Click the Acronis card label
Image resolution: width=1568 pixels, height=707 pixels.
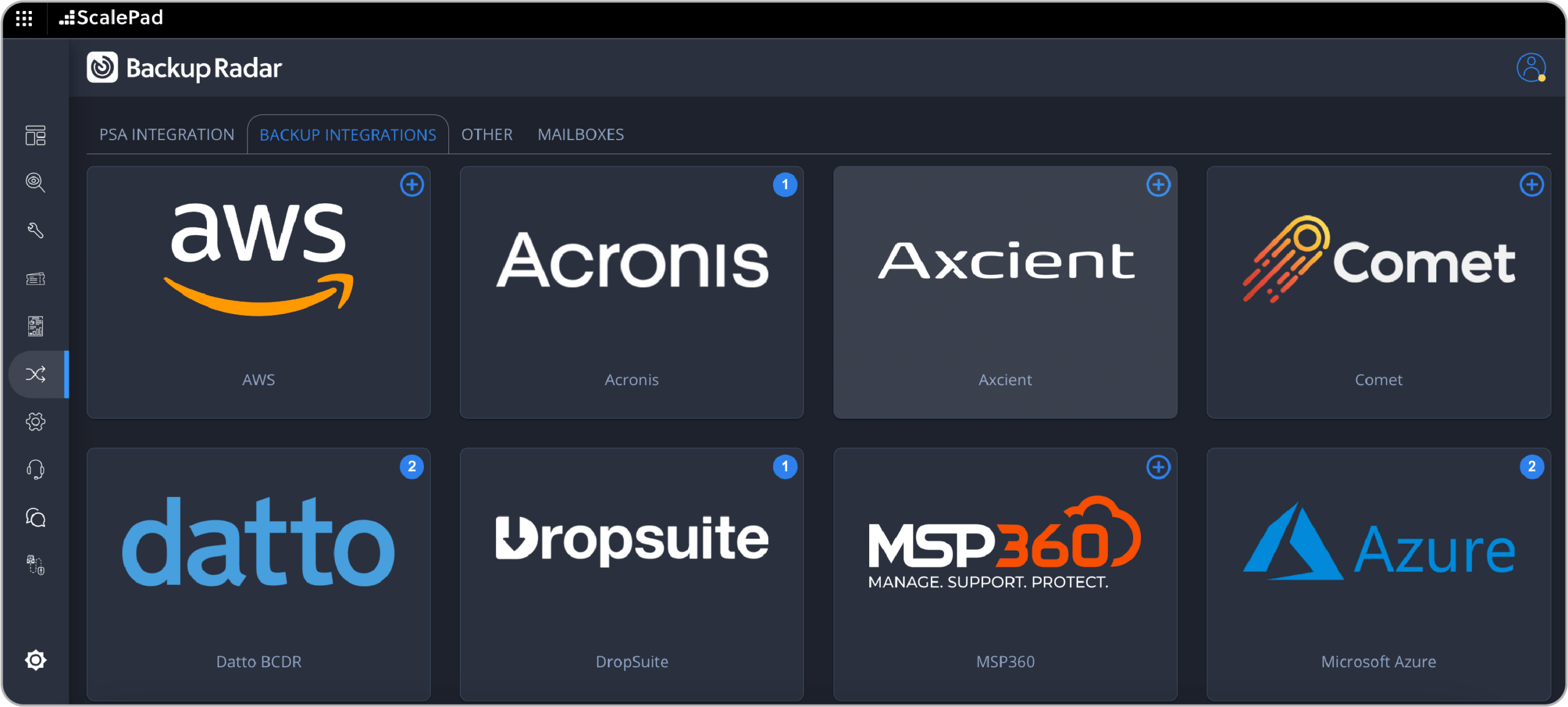[632, 380]
